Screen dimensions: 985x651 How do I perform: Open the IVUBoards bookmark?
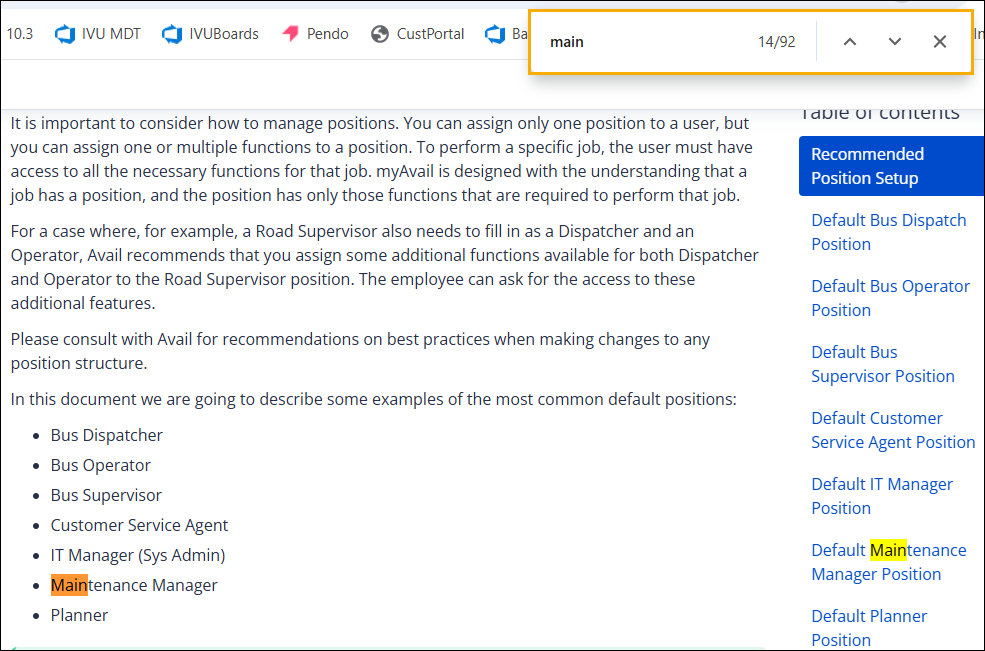(x=210, y=34)
